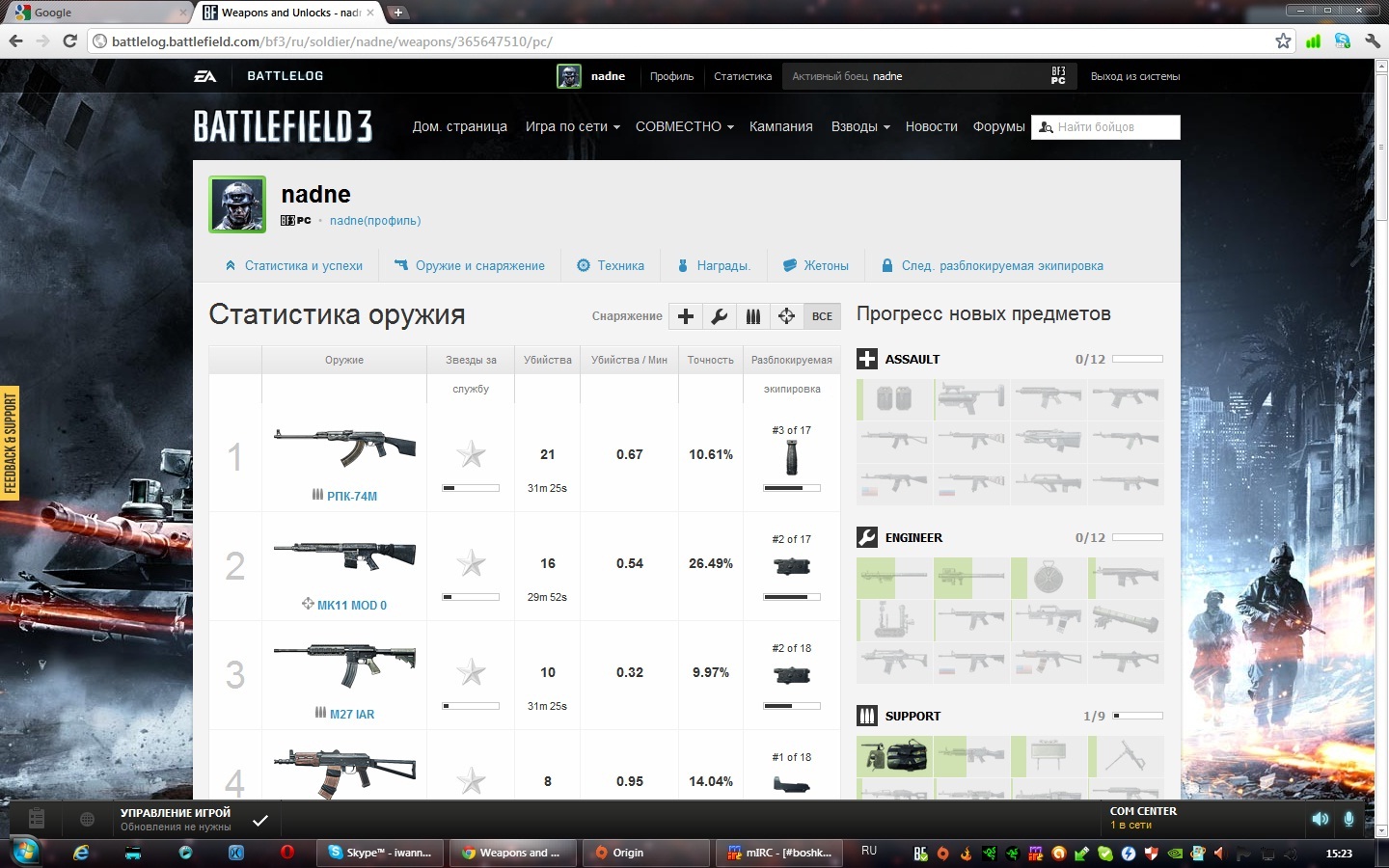Open the MK11 MOD 0 weapon link
This screenshot has height=868, width=1389.
click(x=352, y=605)
